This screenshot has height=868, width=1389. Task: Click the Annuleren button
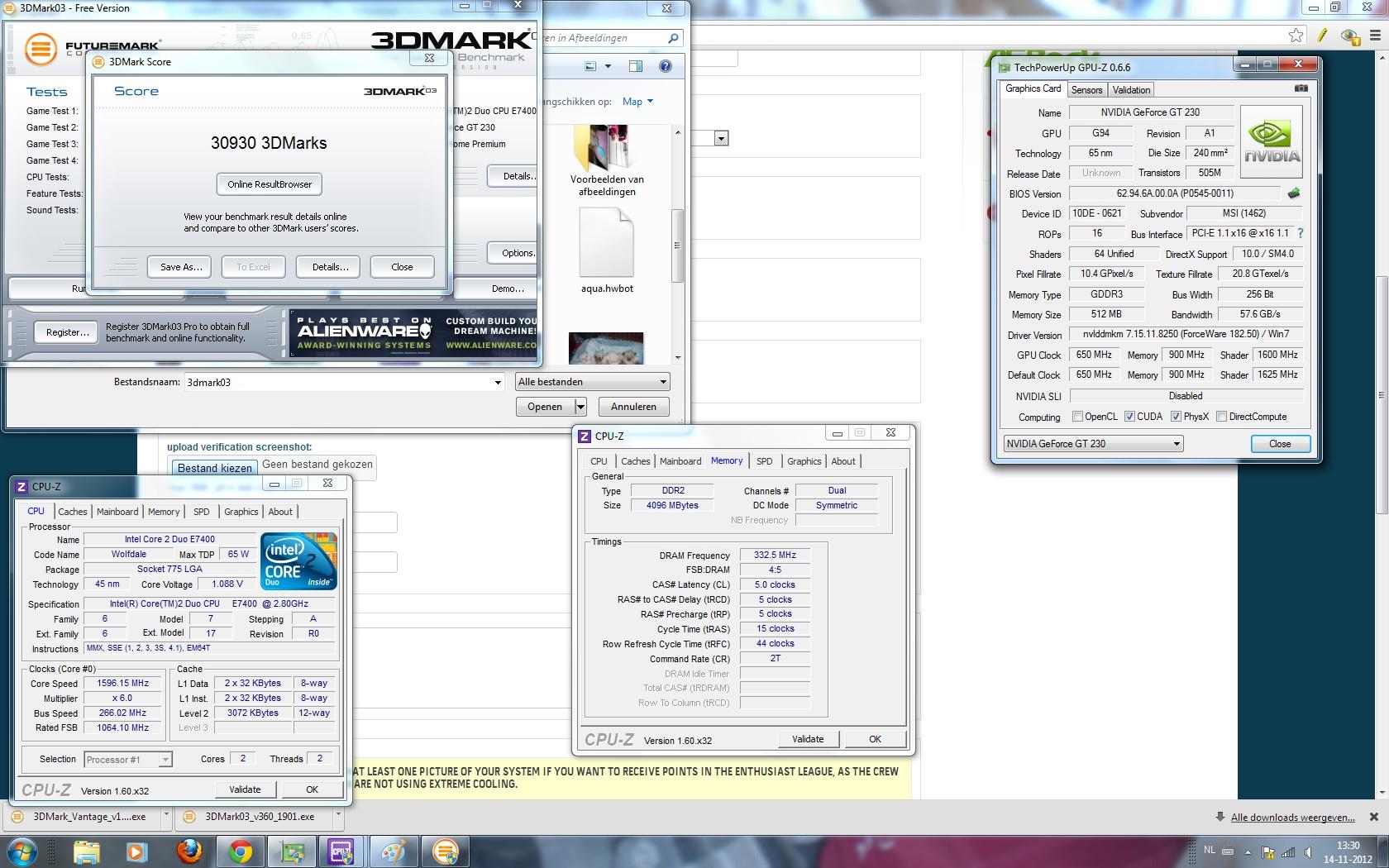tap(633, 406)
